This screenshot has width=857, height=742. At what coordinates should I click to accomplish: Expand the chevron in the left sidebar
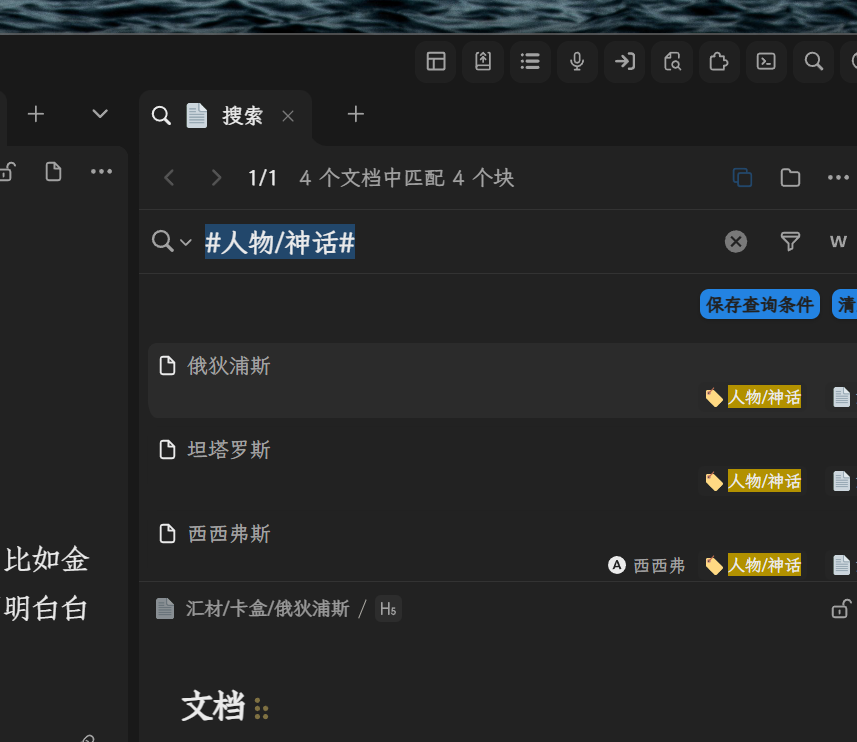[99, 113]
